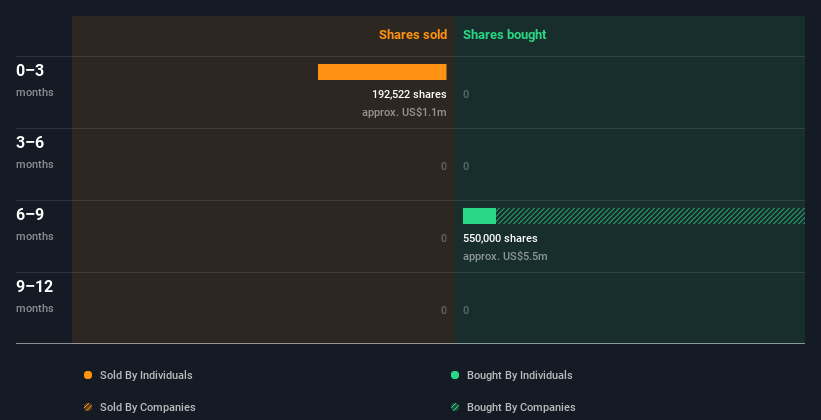Click the approx. US$5.5m amount

505,256
